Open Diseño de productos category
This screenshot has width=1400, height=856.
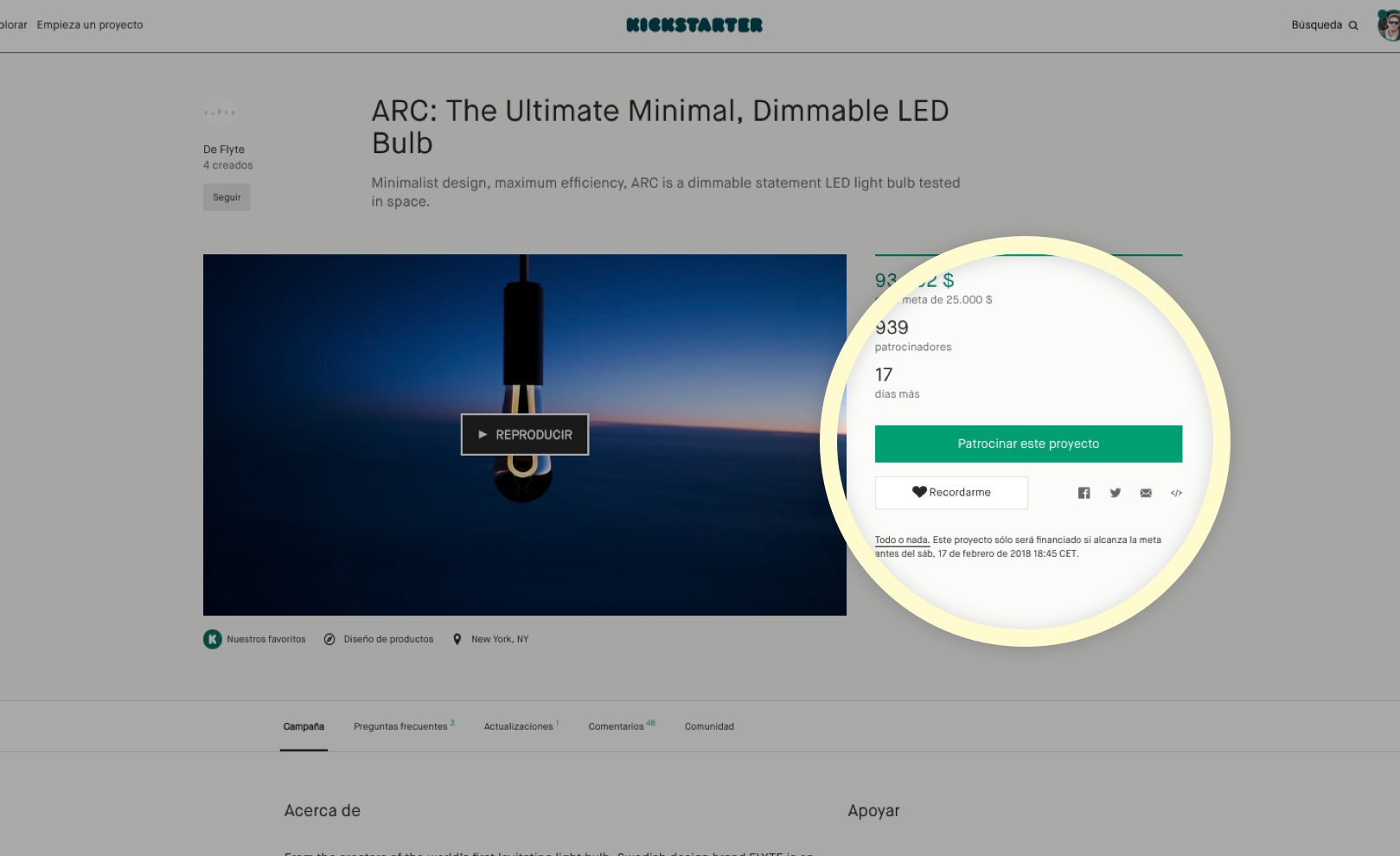click(x=379, y=639)
